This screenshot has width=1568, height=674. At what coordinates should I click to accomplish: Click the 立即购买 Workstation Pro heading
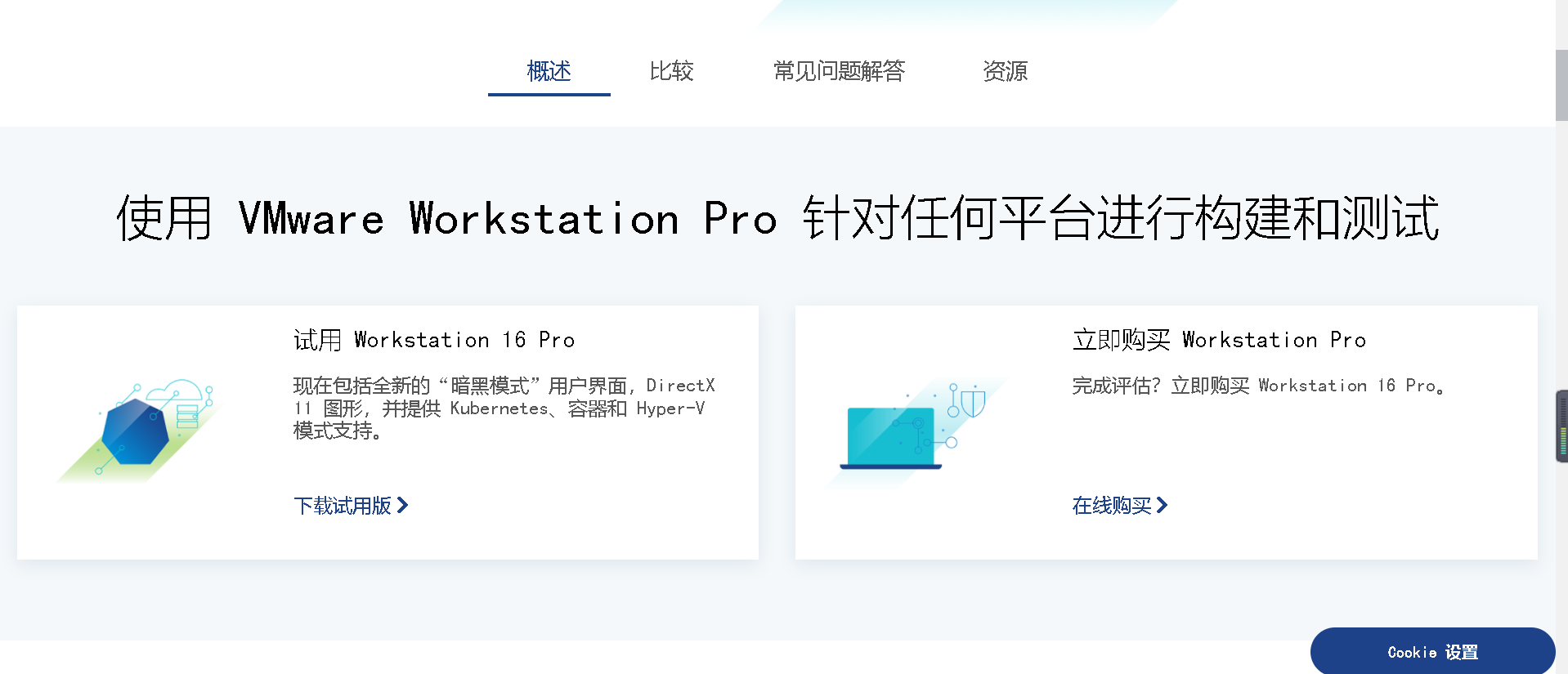pos(1219,340)
